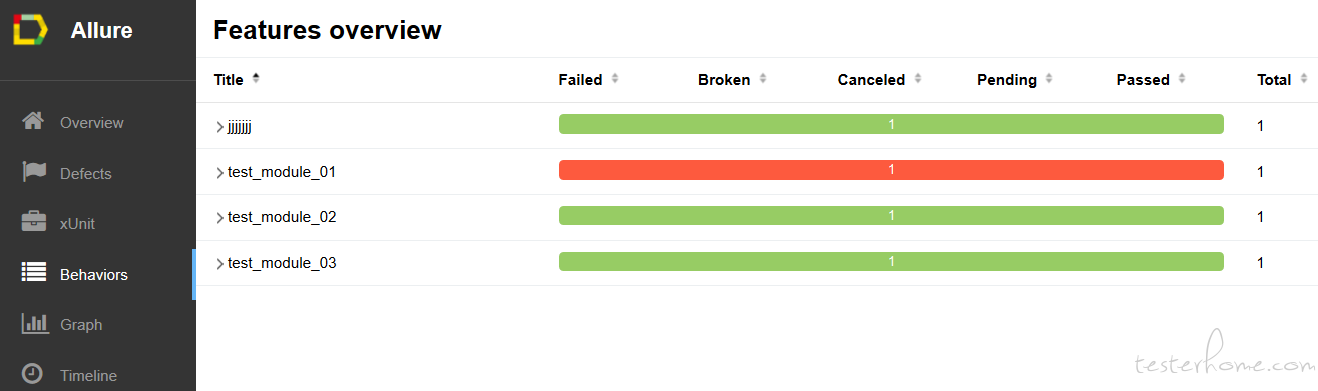Click the red failed bar for test_module_01
Image resolution: width=1318 pixels, height=391 pixels.
click(x=891, y=170)
